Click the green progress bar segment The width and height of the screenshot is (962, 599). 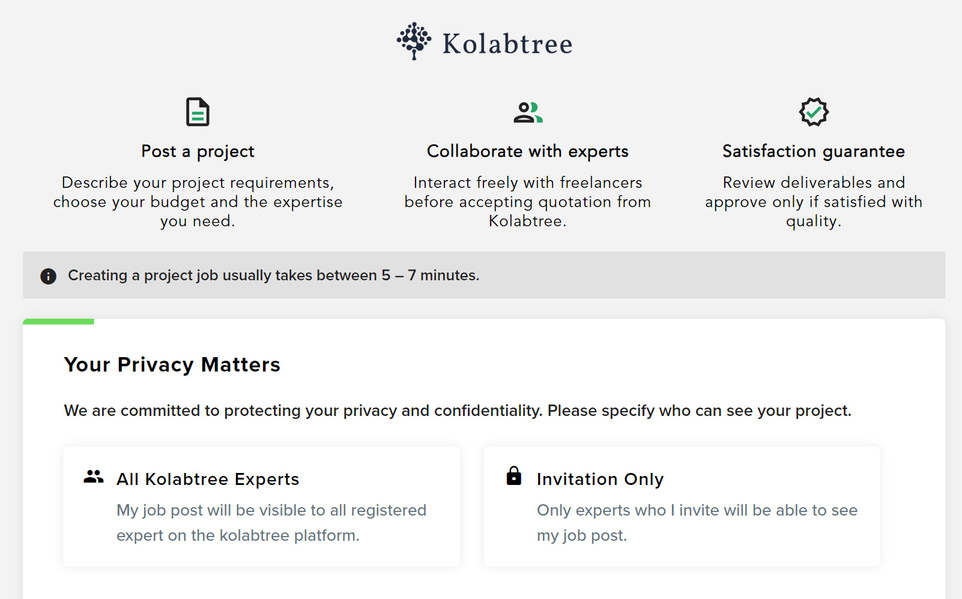(x=58, y=322)
